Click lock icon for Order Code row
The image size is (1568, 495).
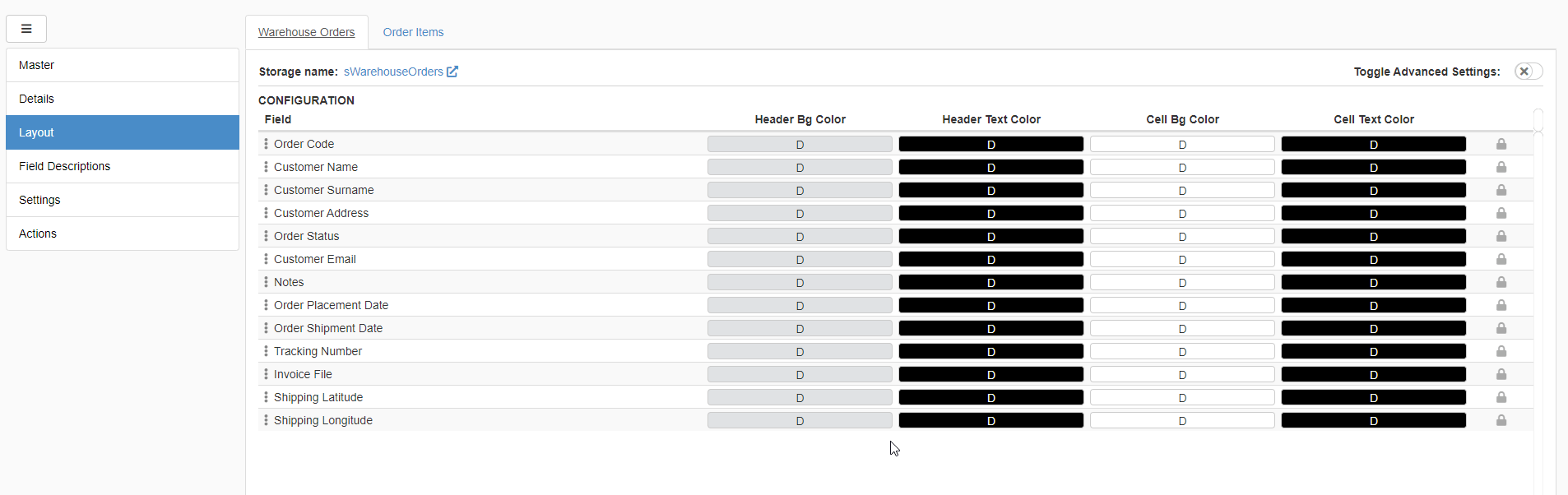1501,144
